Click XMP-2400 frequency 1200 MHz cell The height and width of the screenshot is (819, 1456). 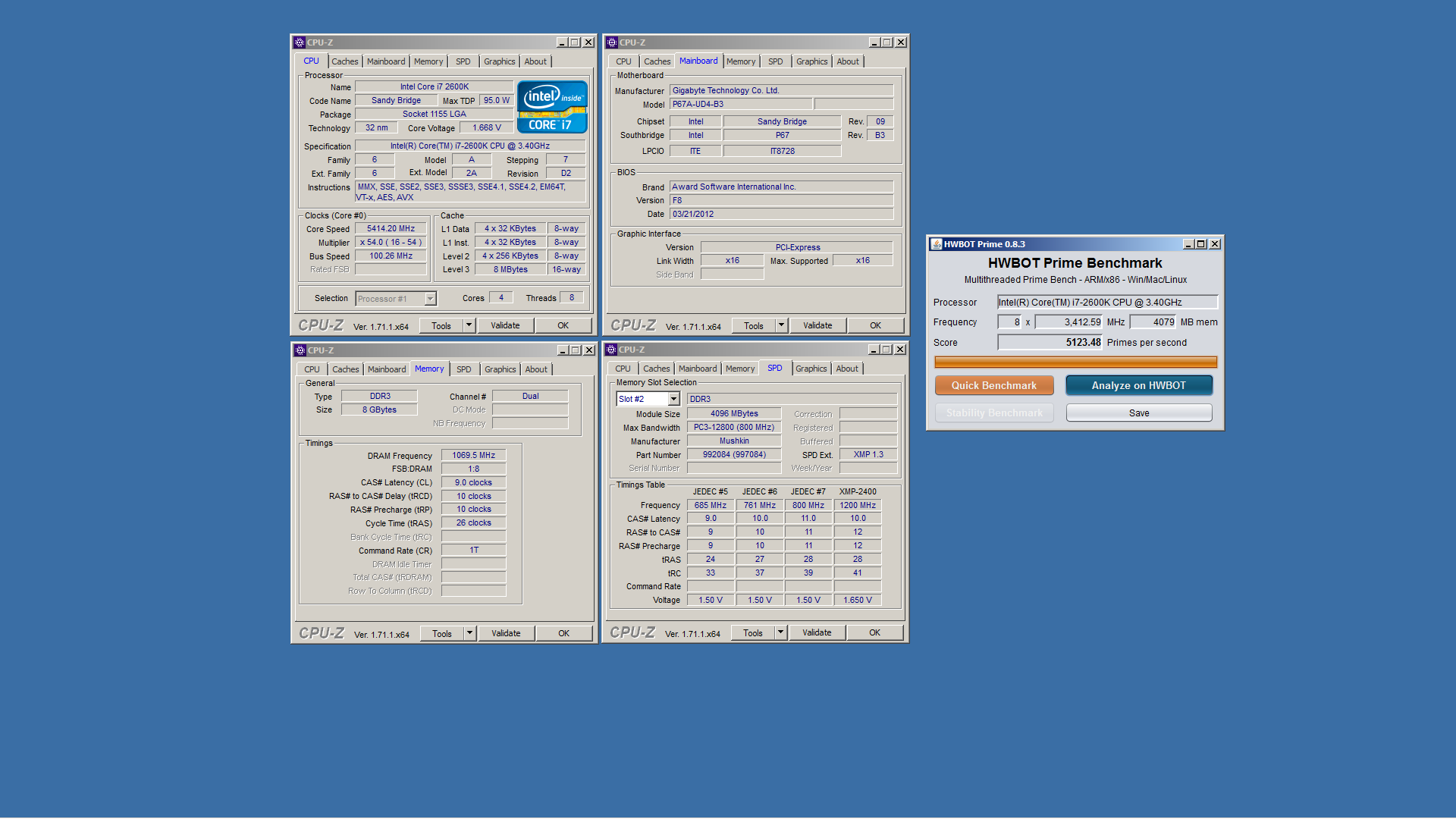click(858, 505)
